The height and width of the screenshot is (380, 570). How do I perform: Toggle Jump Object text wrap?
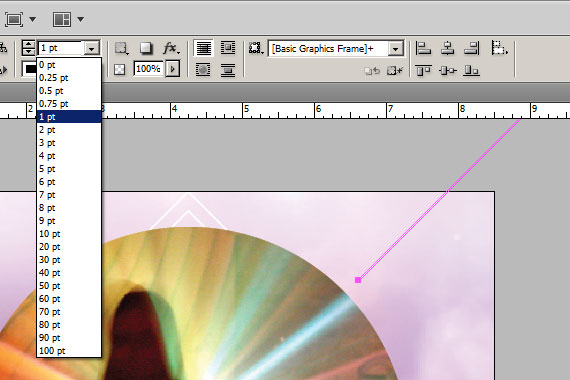228,70
